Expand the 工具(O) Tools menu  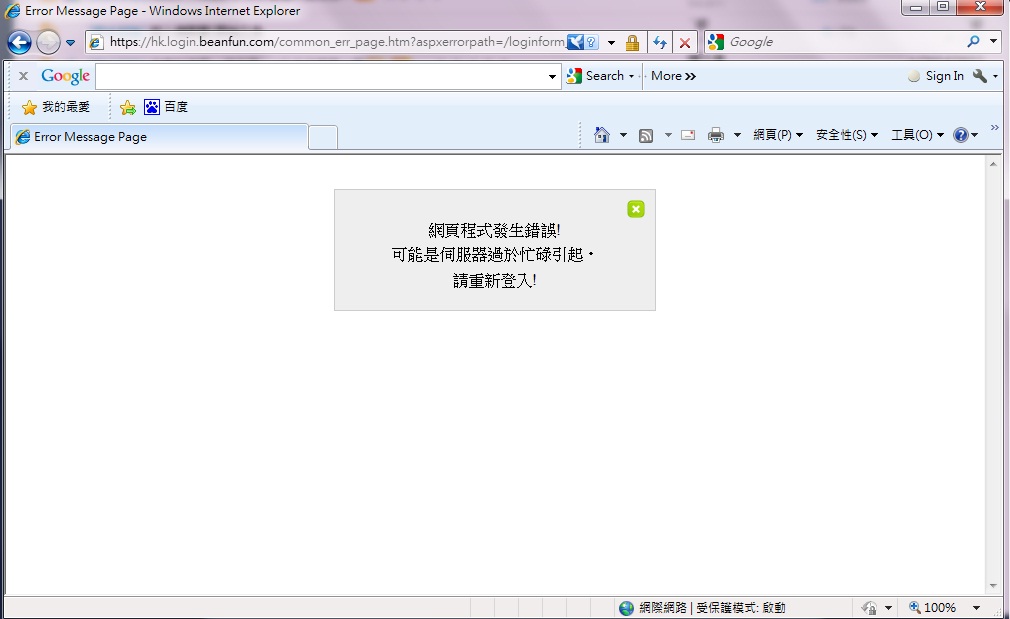click(916, 135)
